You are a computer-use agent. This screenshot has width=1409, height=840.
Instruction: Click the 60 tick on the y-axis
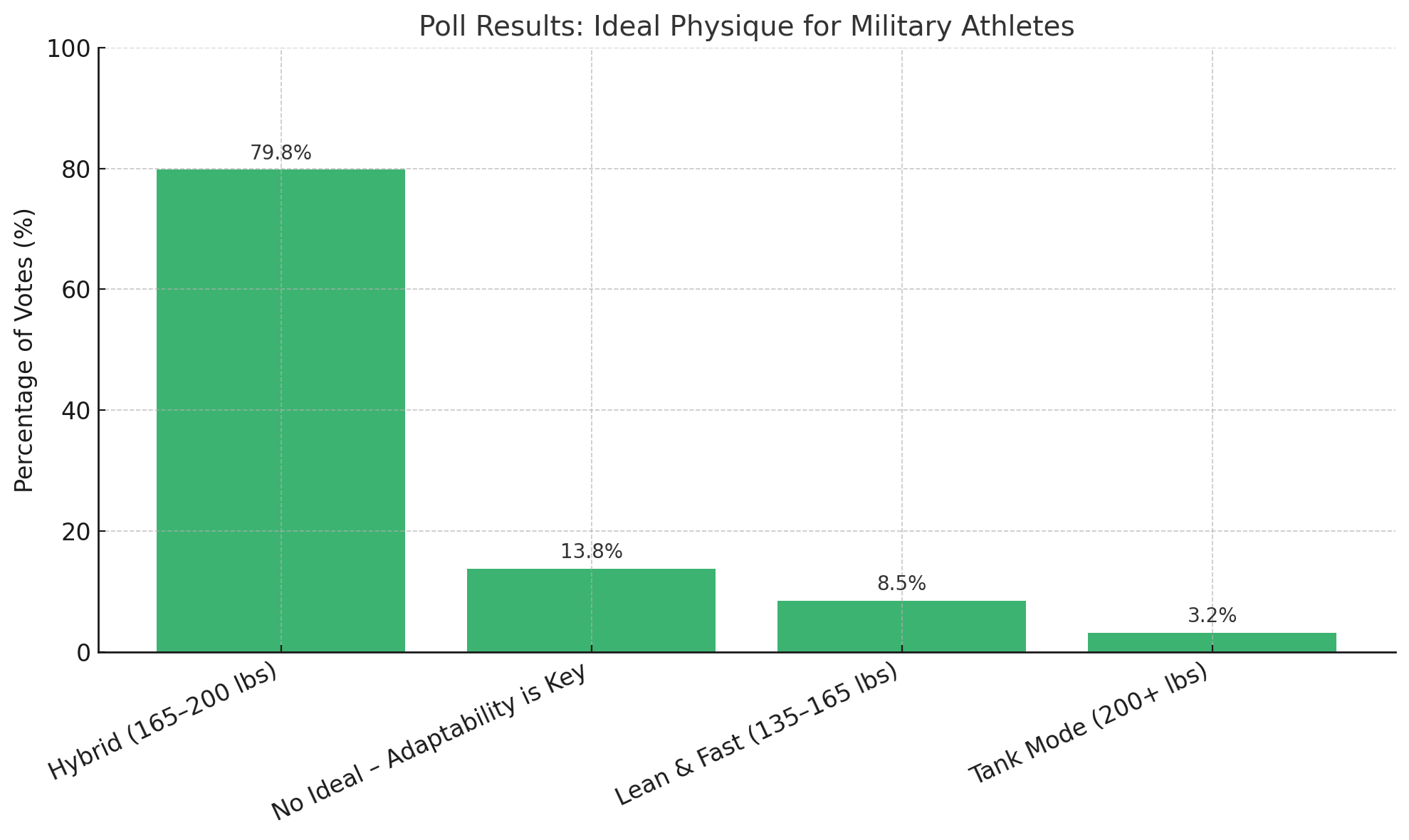(75, 290)
